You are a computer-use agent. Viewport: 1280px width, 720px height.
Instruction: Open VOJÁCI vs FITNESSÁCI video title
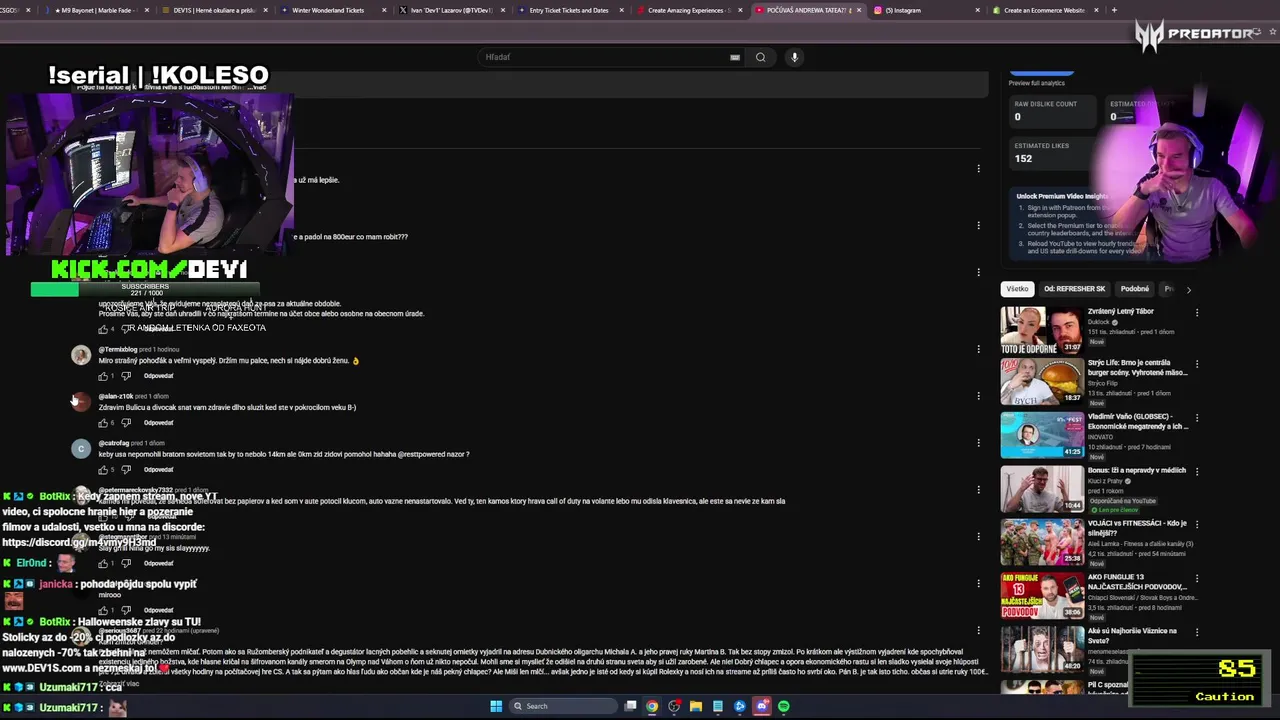(x=1138, y=528)
